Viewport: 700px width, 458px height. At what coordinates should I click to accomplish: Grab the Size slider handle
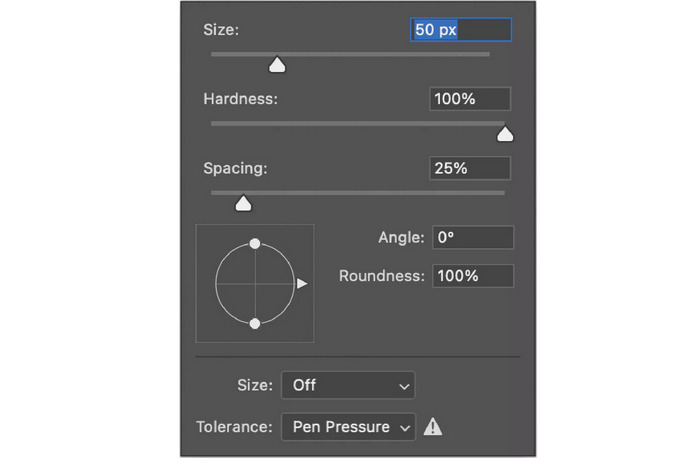coord(277,65)
